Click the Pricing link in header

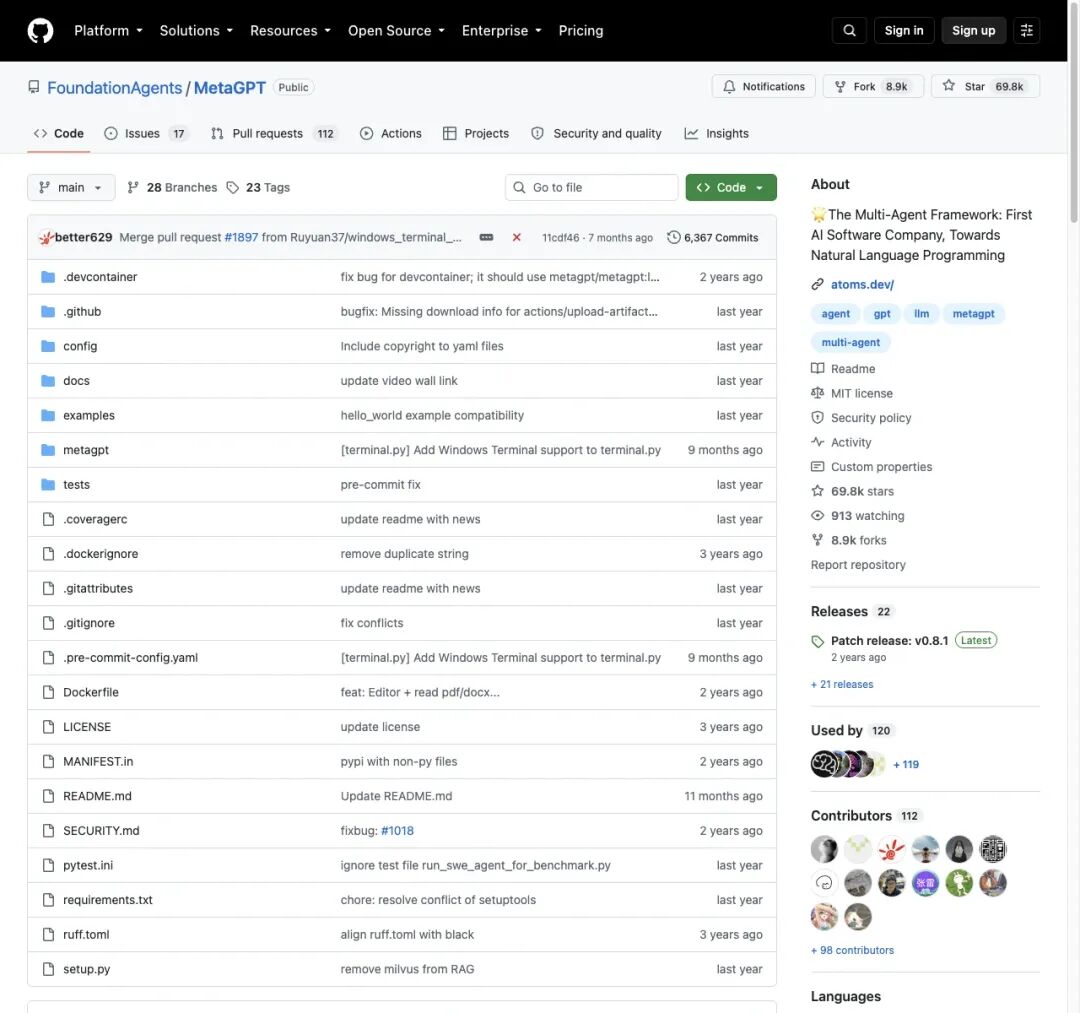click(581, 30)
